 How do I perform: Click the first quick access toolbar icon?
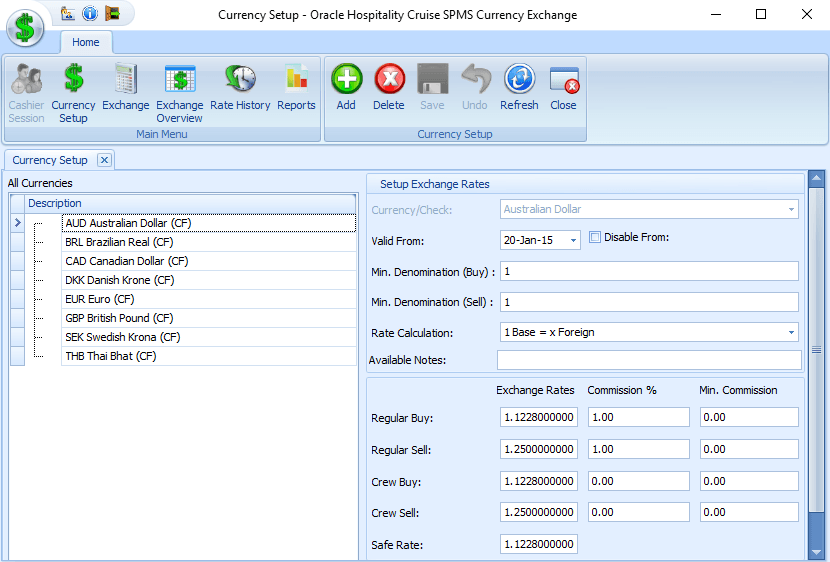click(x=67, y=13)
